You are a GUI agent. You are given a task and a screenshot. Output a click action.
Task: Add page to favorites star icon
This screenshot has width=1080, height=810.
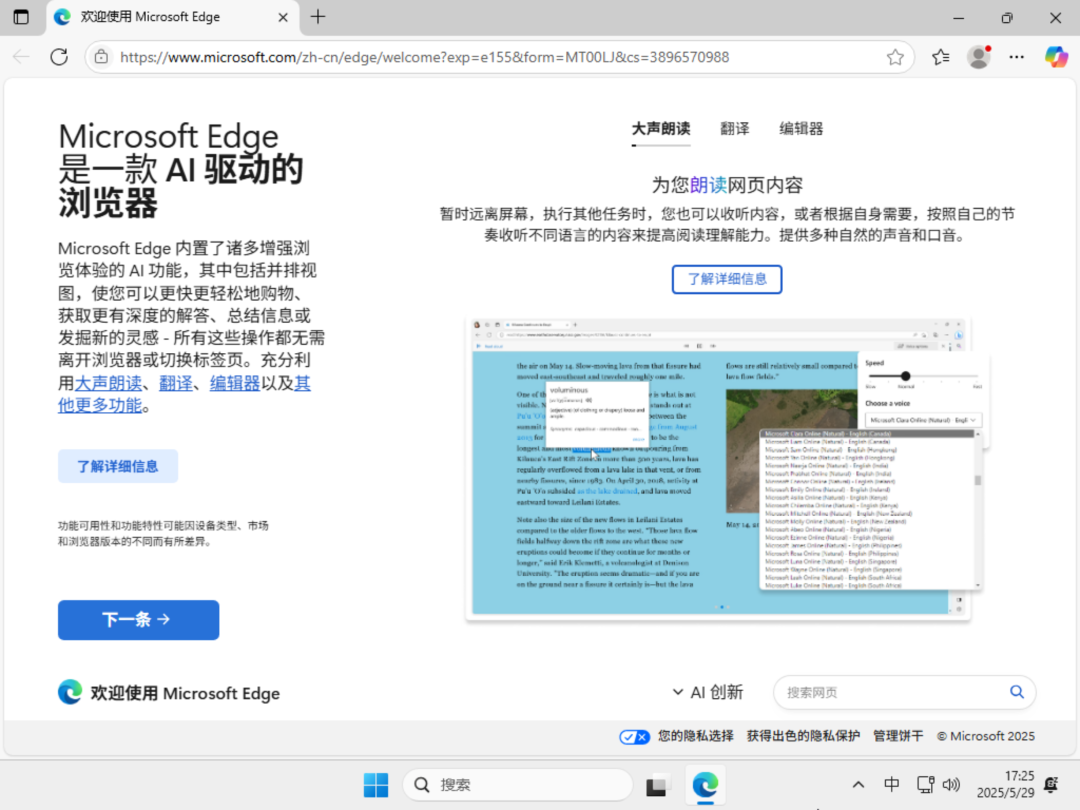(895, 57)
